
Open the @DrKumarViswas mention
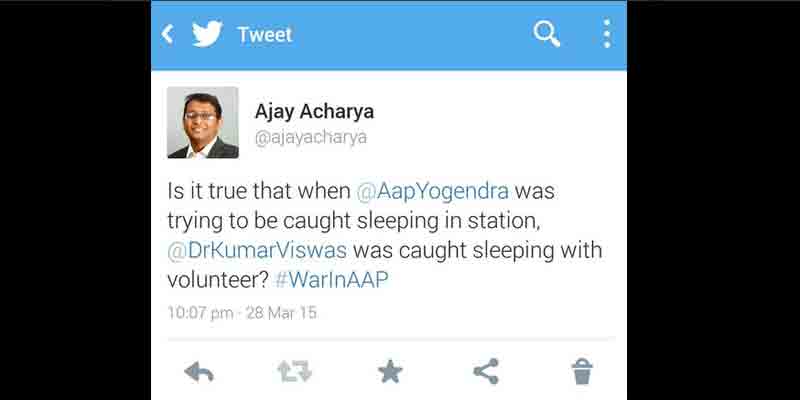(257, 251)
